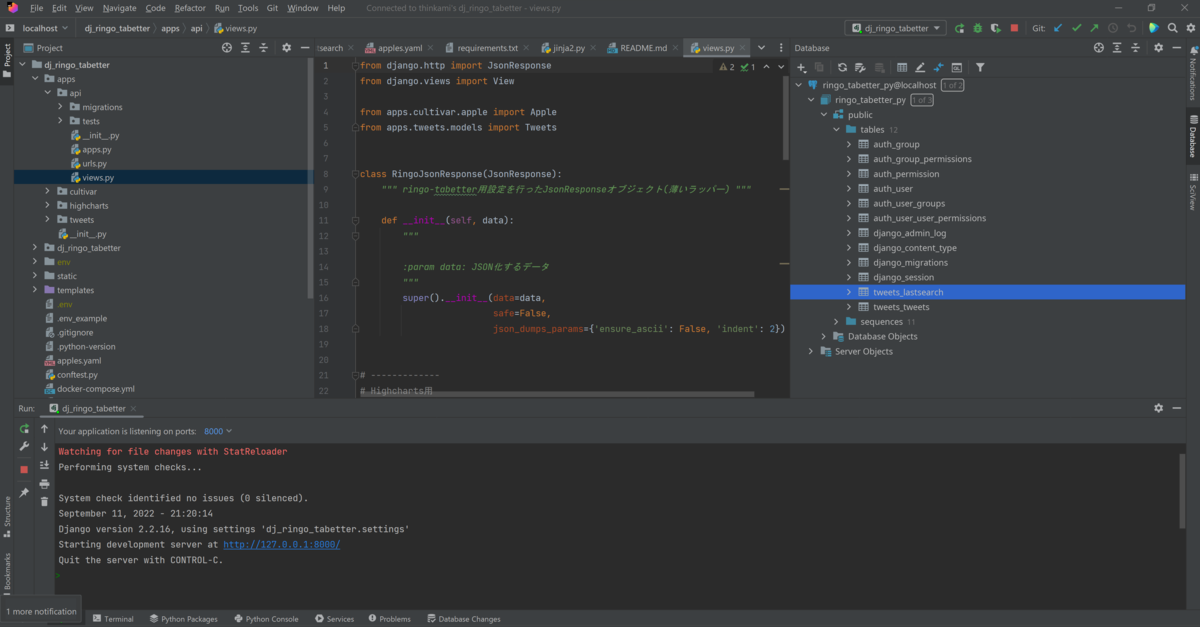Screen dimensions: 1200x627
Task: Stop the running app from top toolbar
Action: pos(1014,28)
